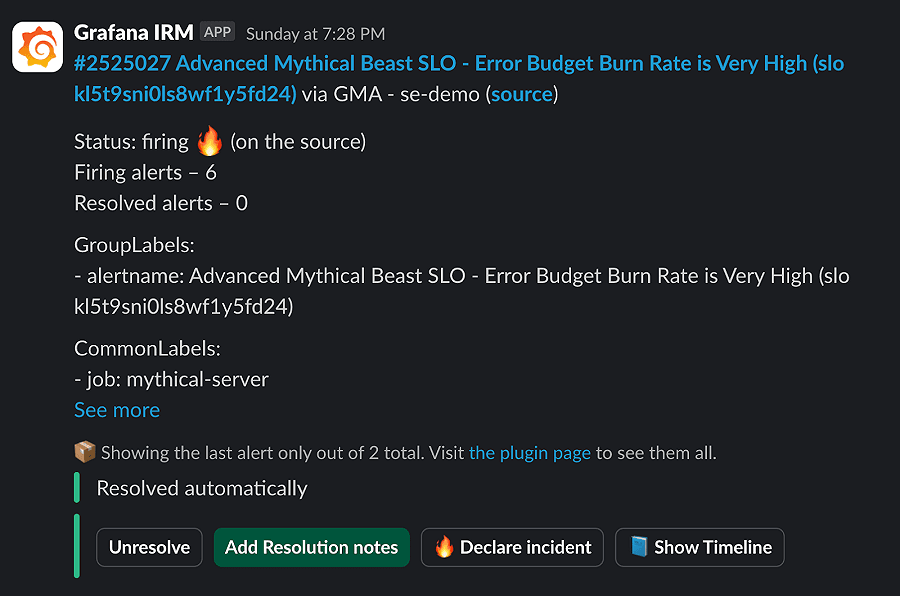
Task: Click the Resolved automatically status text
Action: pyautogui.click(x=202, y=489)
